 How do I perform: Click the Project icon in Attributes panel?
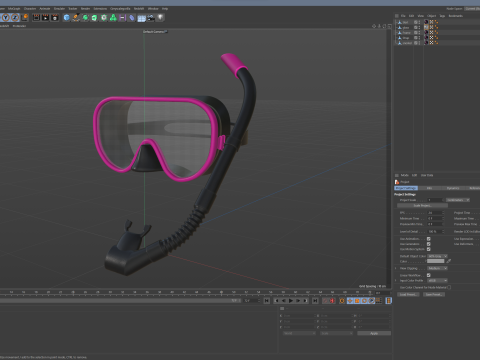pos(397,182)
